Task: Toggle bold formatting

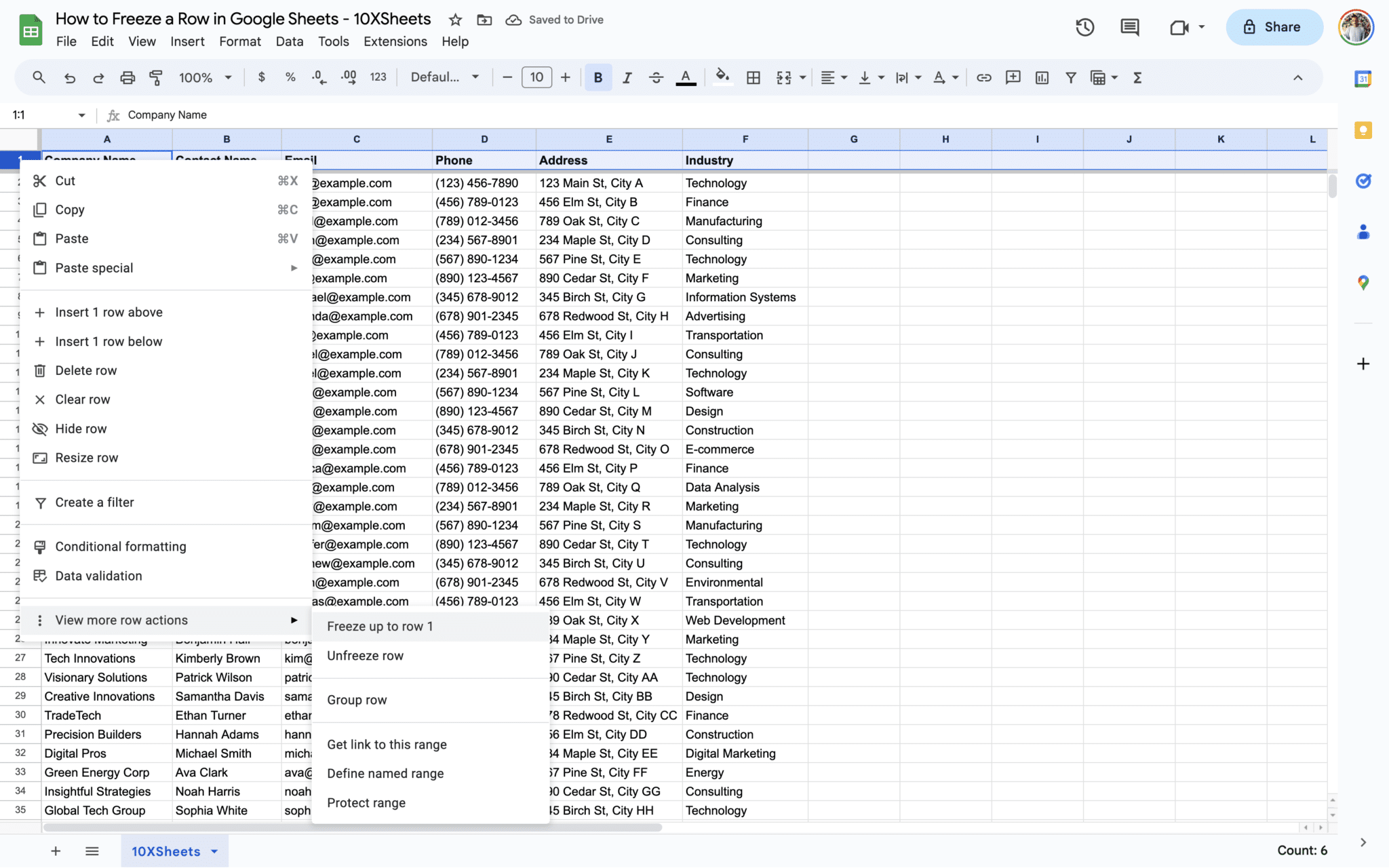Action: (598, 77)
